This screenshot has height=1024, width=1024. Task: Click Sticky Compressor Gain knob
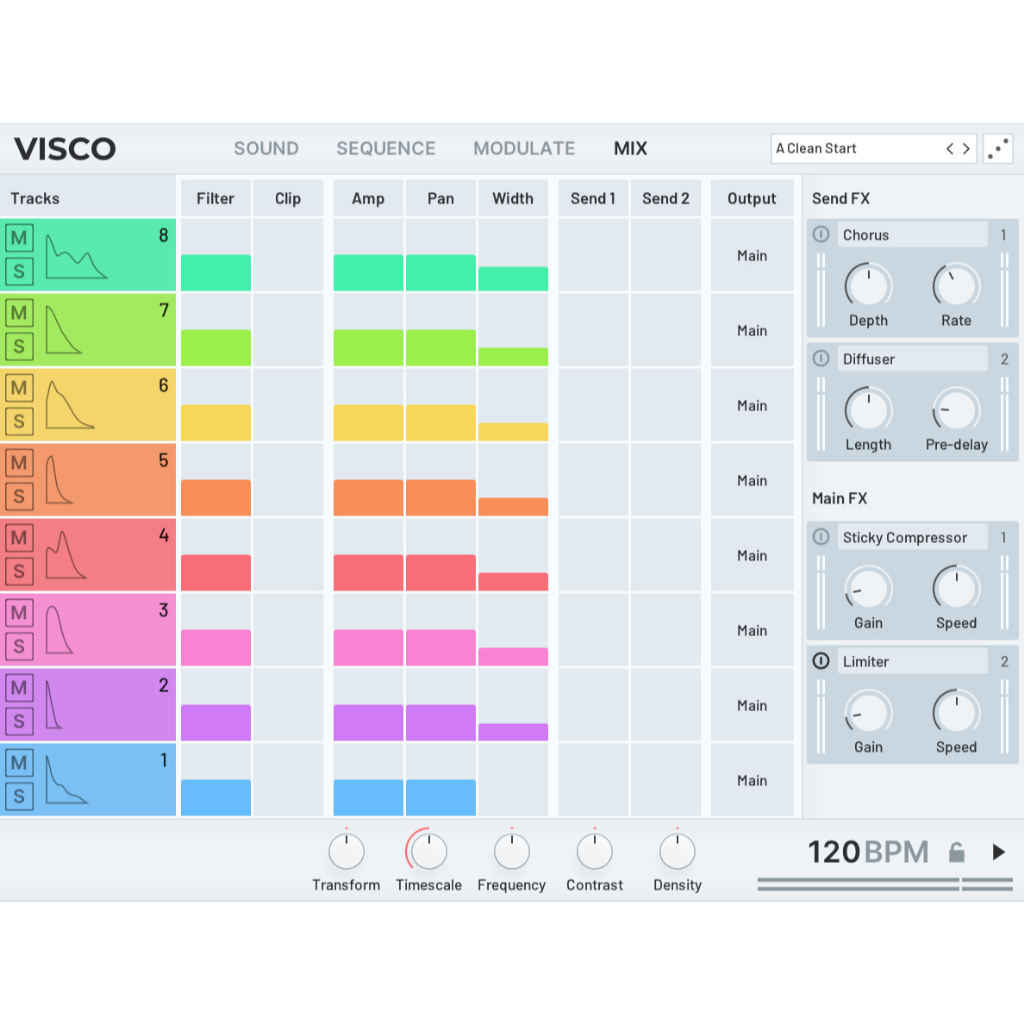tap(868, 588)
